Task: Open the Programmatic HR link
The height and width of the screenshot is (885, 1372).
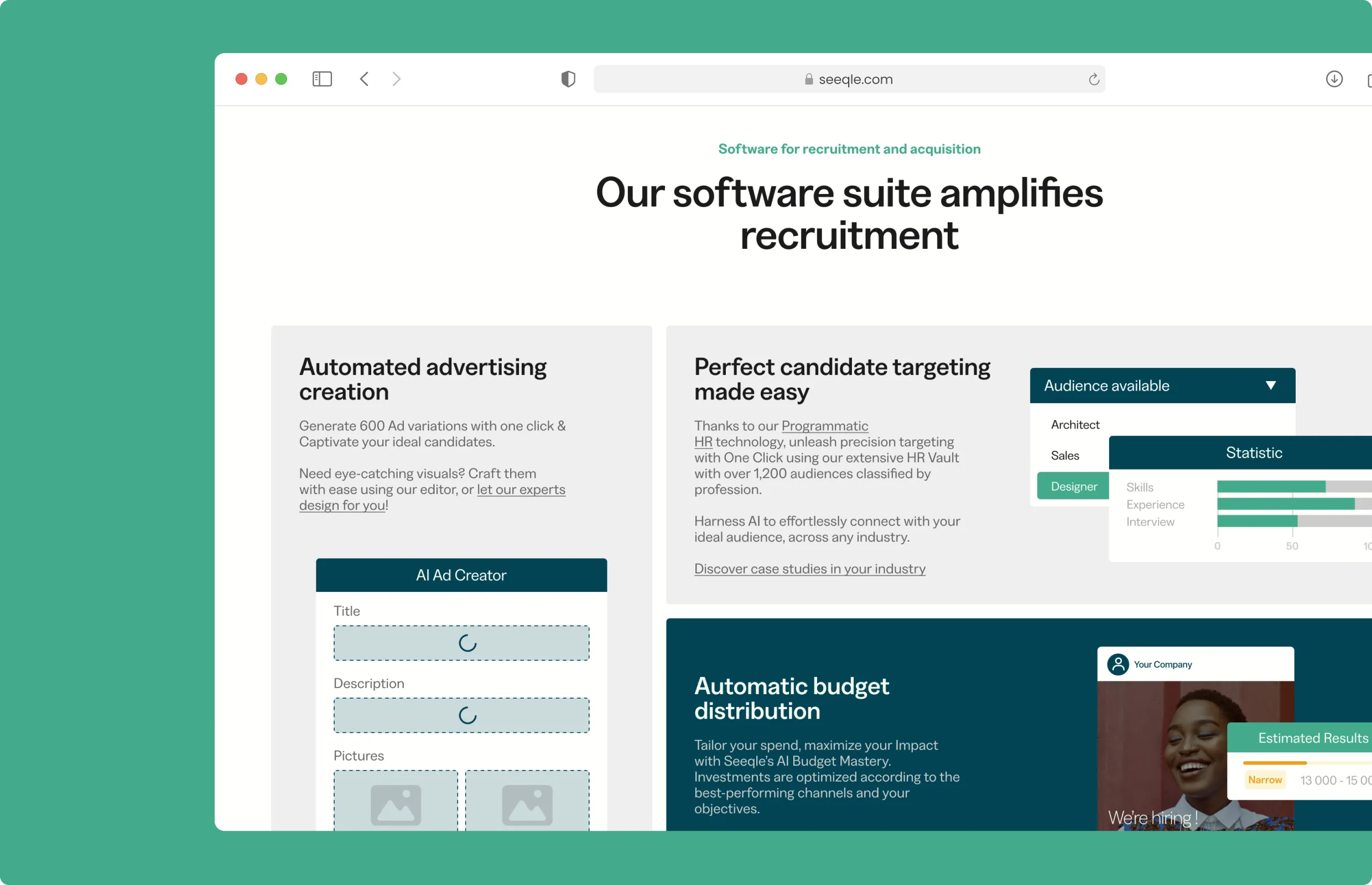Action: [x=824, y=426]
